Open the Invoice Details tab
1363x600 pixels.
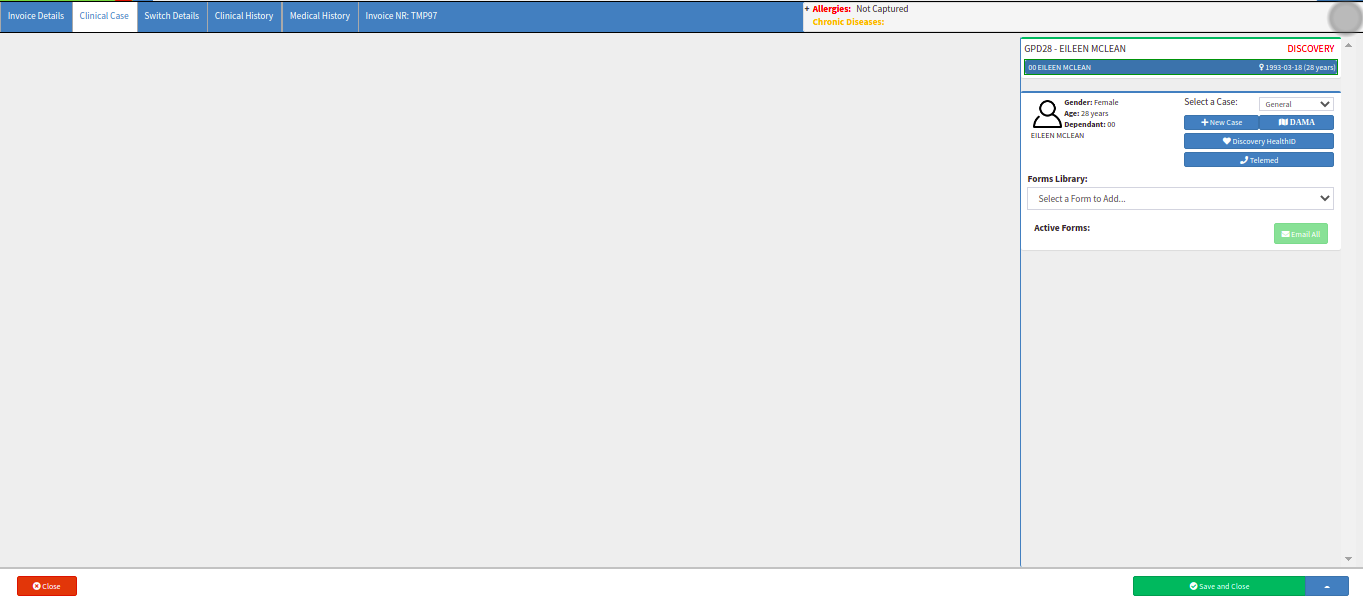click(36, 16)
